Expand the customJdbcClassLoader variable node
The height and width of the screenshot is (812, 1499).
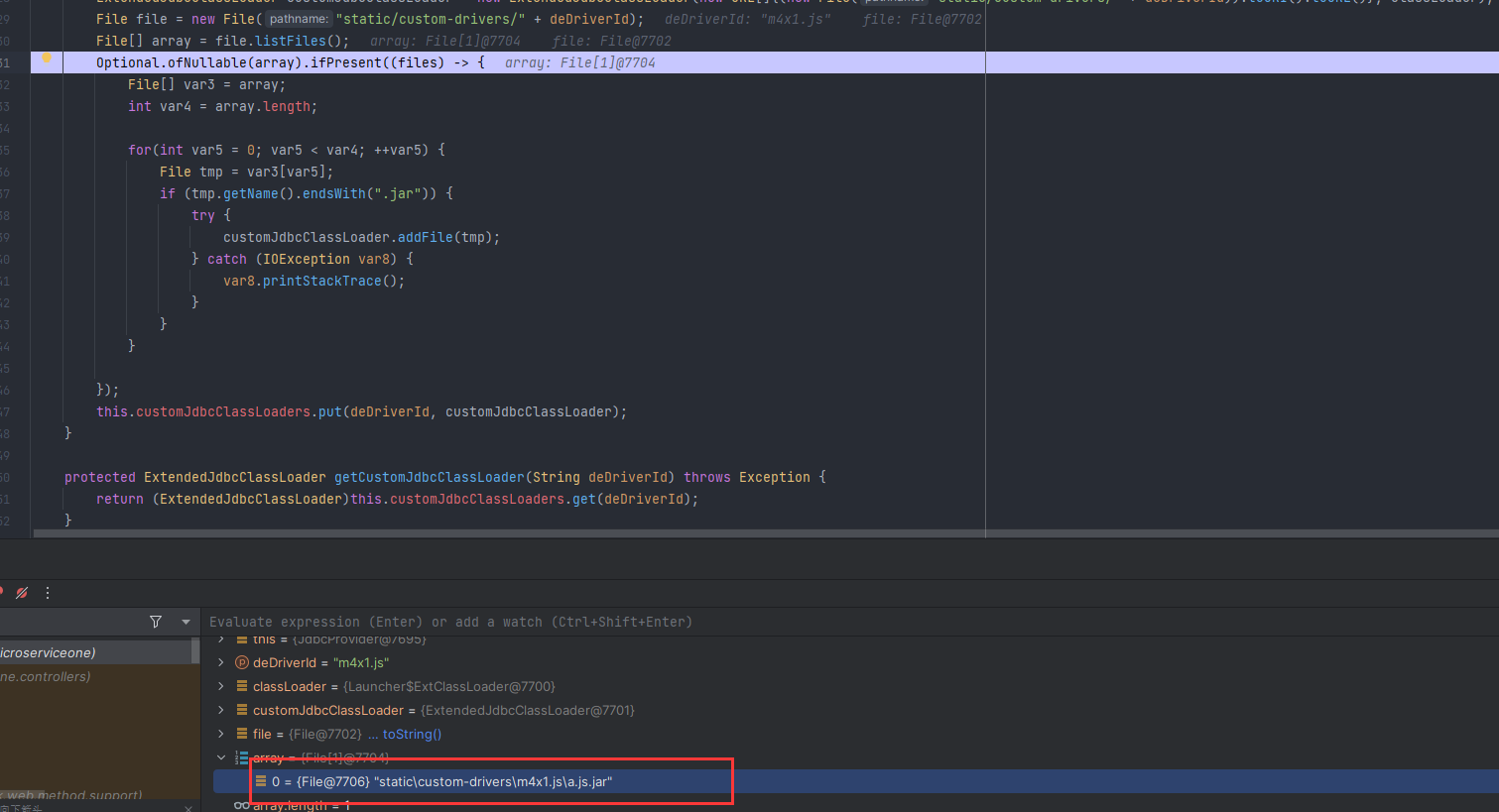(221, 710)
